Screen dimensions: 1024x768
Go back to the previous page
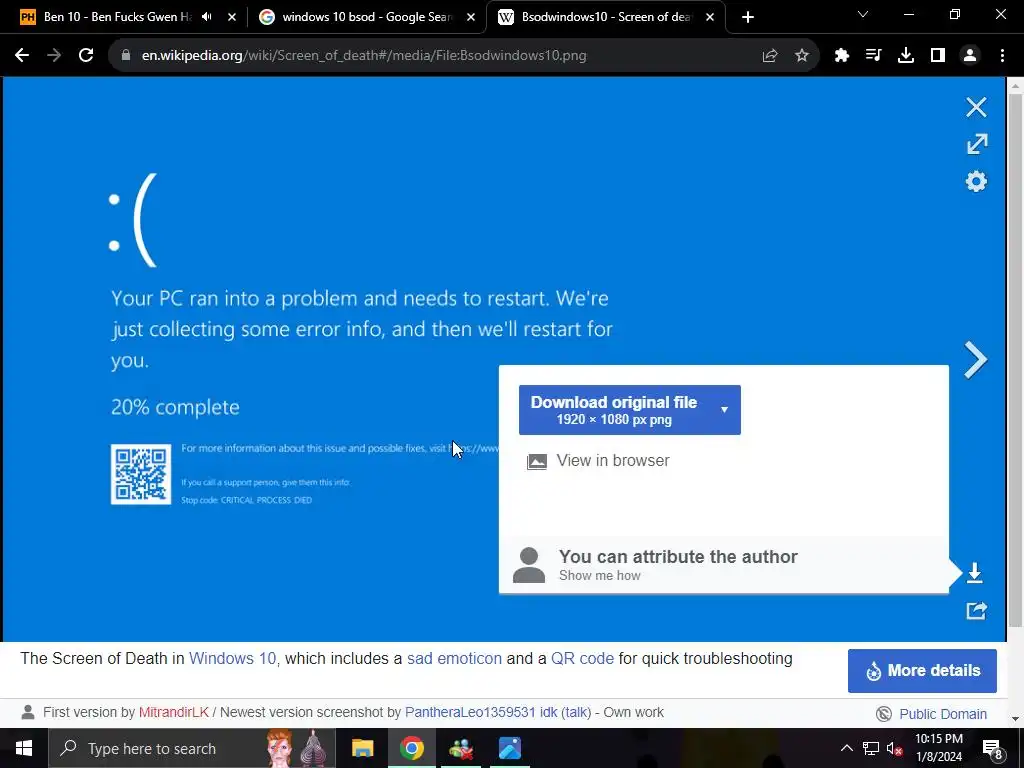(22, 56)
